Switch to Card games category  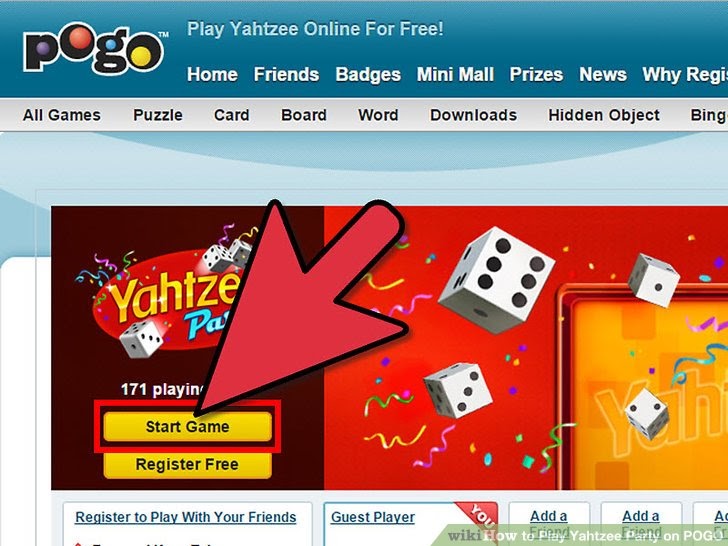click(232, 115)
